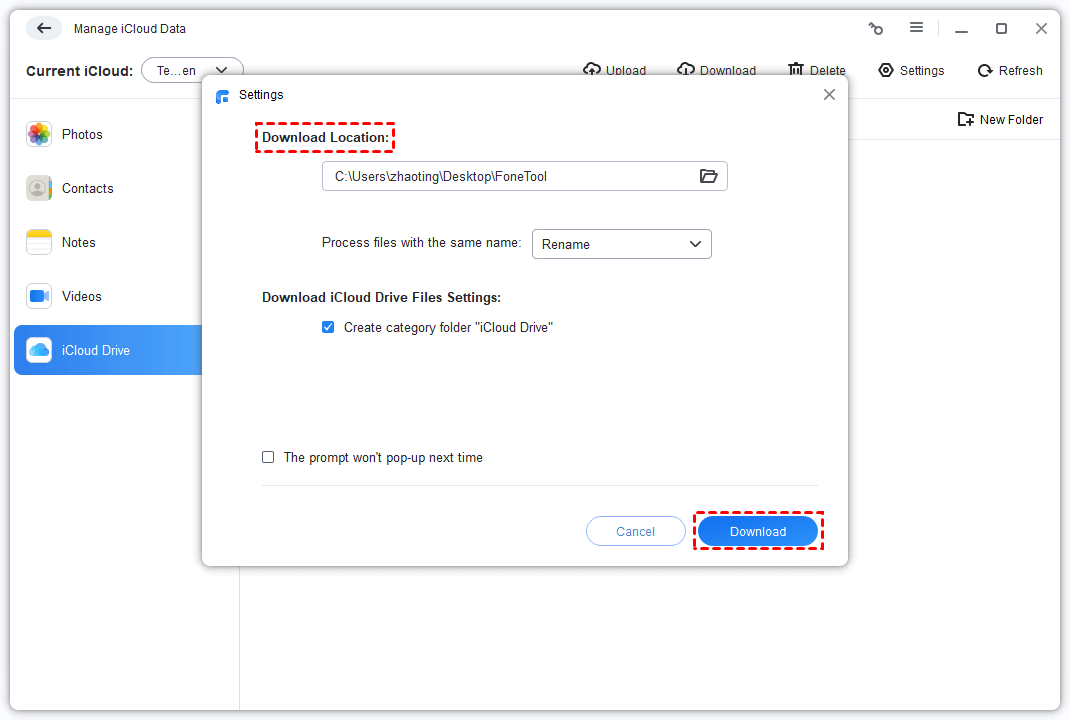Open the Videos section icon
The image size is (1070, 720).
[39, 296]
